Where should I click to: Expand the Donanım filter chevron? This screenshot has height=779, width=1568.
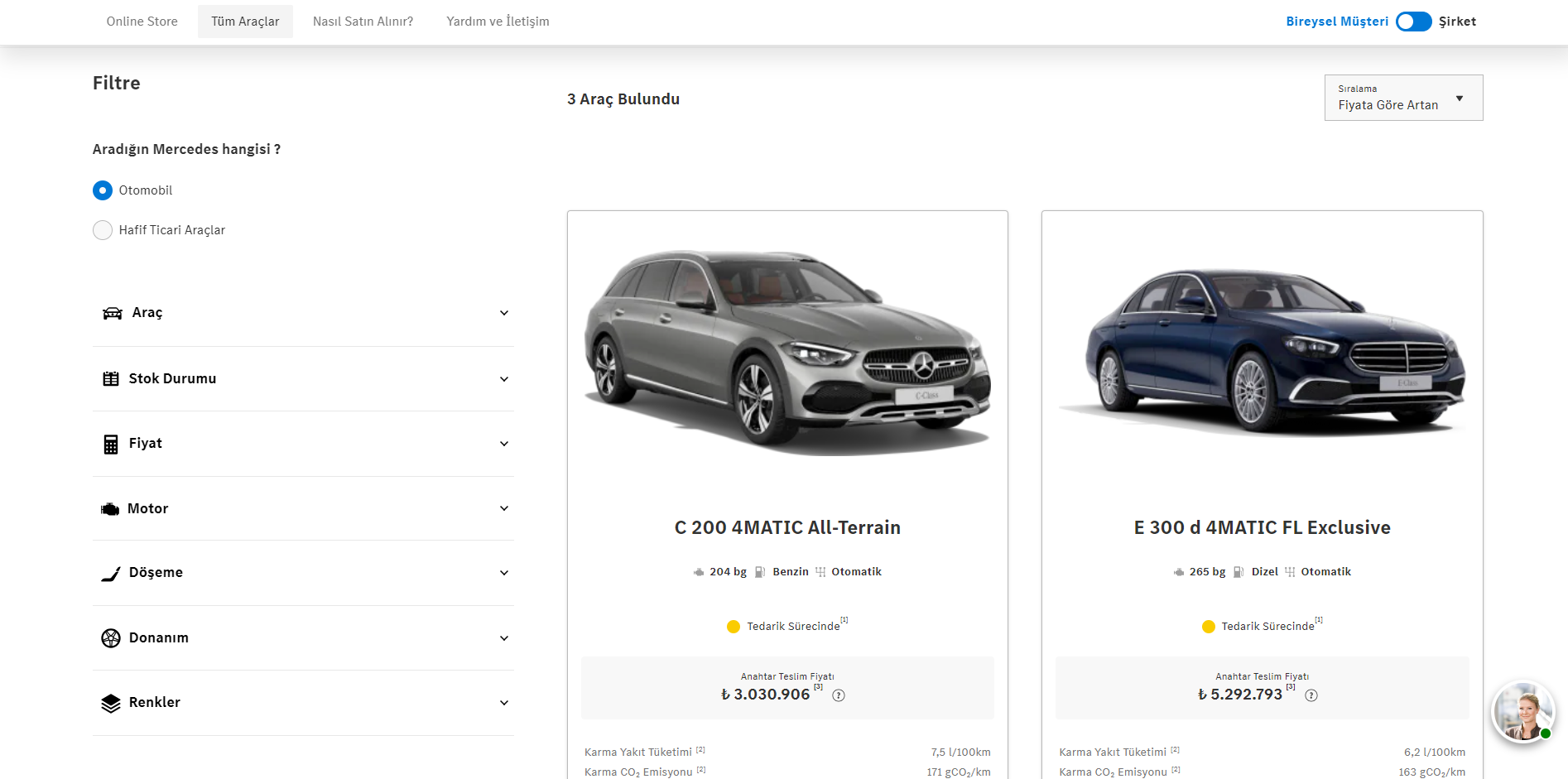(504, 638)
